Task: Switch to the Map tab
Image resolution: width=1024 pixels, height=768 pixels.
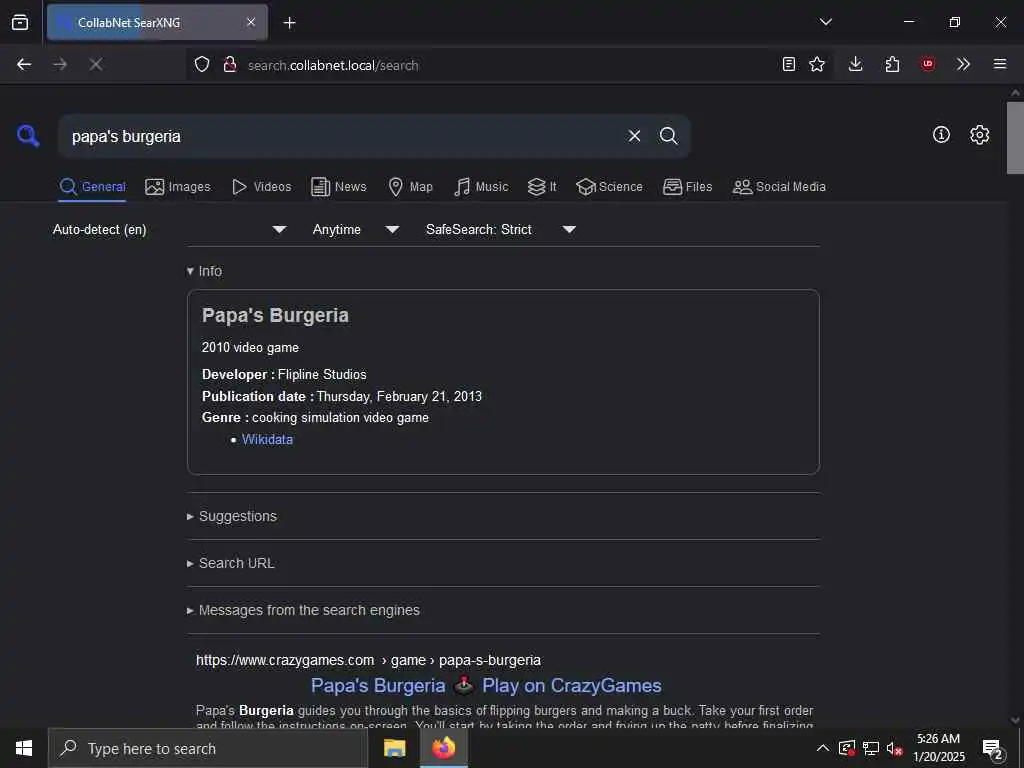Action: 410,187
